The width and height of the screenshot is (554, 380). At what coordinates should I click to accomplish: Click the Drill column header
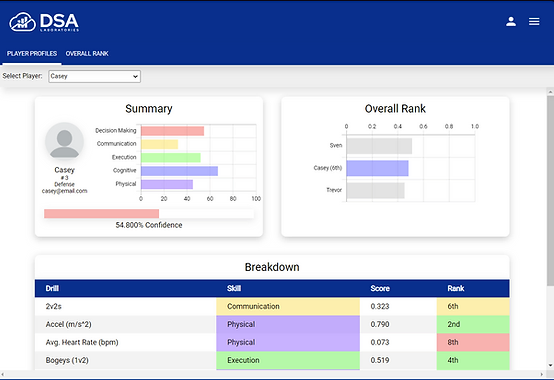[52, 289]
